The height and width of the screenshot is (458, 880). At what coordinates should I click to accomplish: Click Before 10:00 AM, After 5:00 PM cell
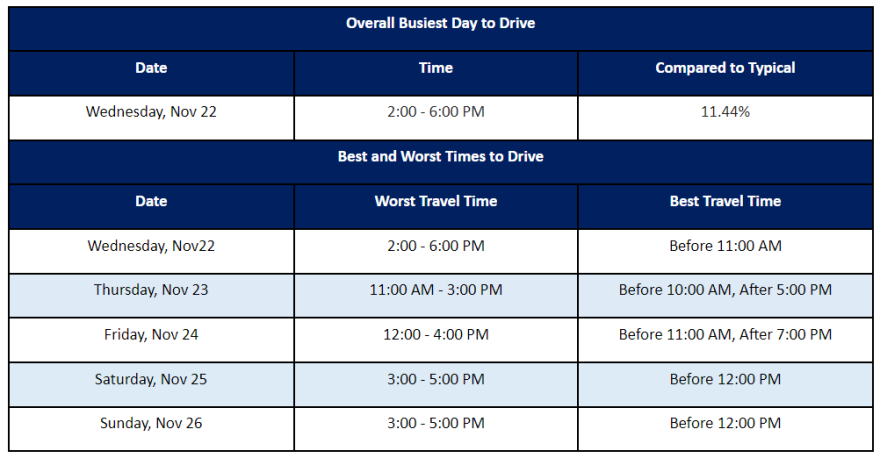click(x=725, y=290)
